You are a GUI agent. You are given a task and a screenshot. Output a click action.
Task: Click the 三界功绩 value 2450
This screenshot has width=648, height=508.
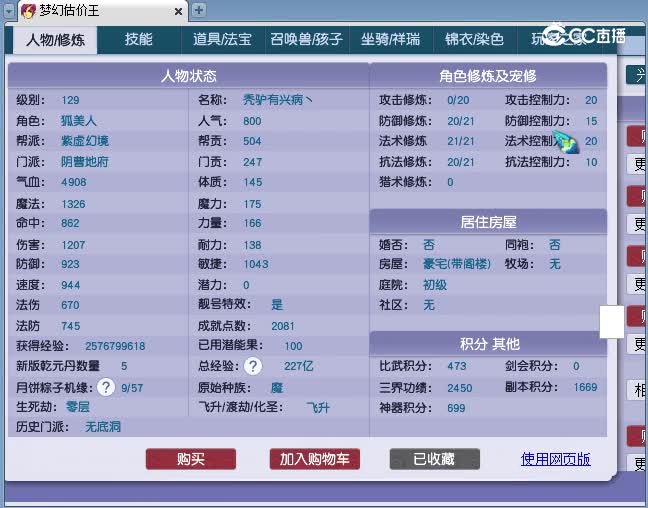[x=460, y=388]
